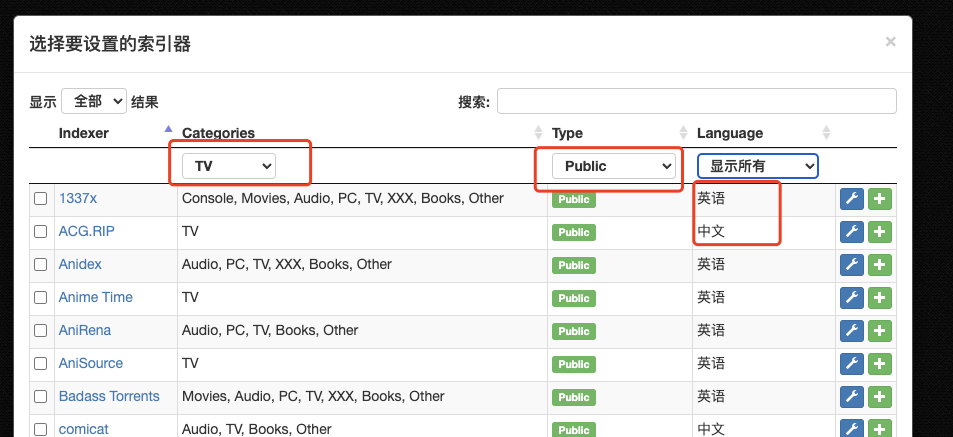Close the 选择要设置的索引器 dialog

pos(890,42)
